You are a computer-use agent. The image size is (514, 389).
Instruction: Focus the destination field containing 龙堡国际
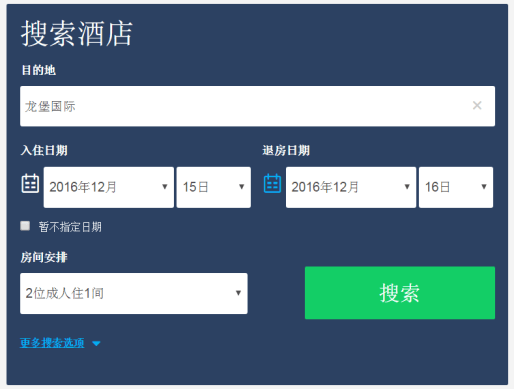[x=257, y=106]
